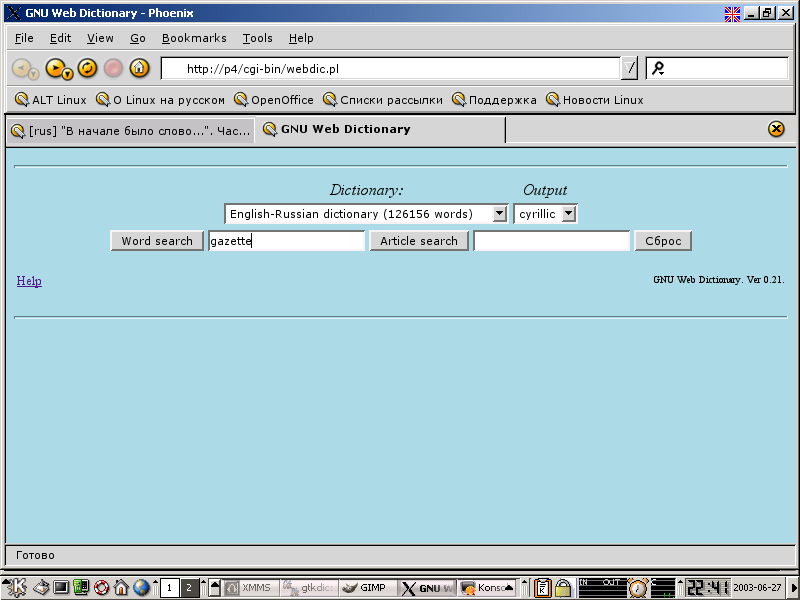The image size is (800, 600).
Task: Click the terminal screen icon in the panel
Action: point(61,588)
